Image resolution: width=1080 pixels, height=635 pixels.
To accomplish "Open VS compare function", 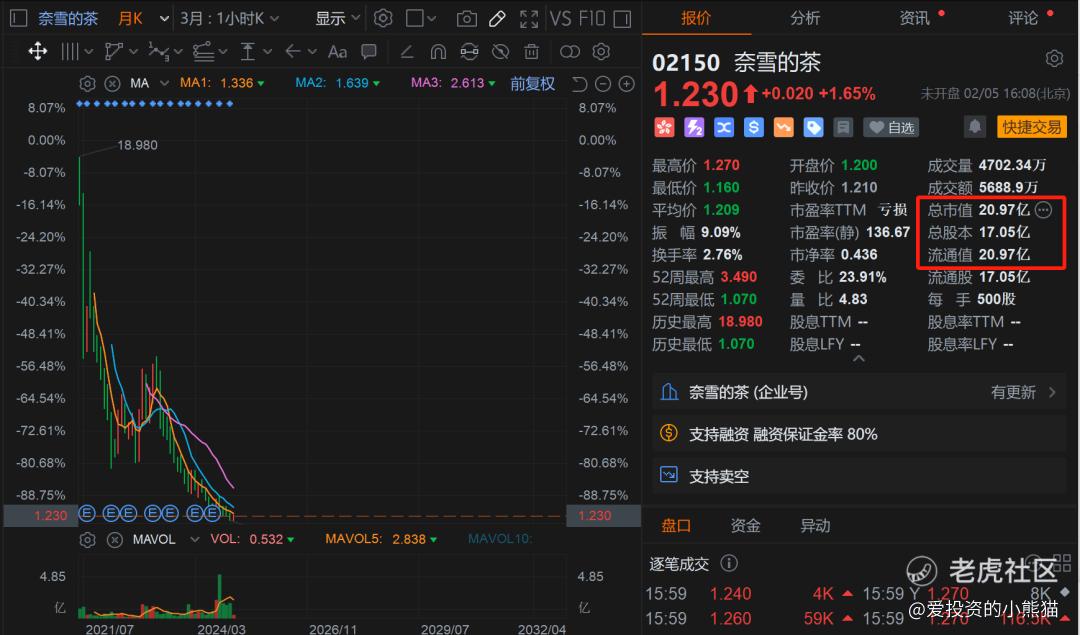I will 560,18.
